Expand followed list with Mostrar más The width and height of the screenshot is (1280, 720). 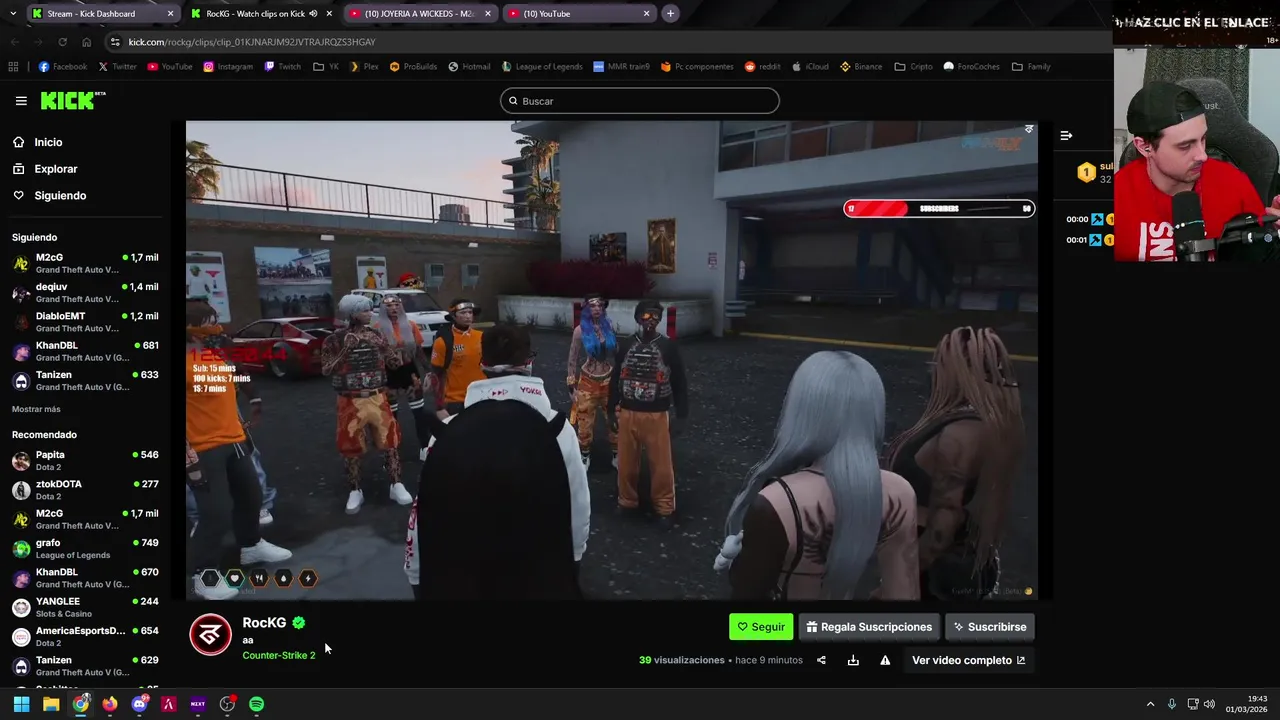click(36, 409)
